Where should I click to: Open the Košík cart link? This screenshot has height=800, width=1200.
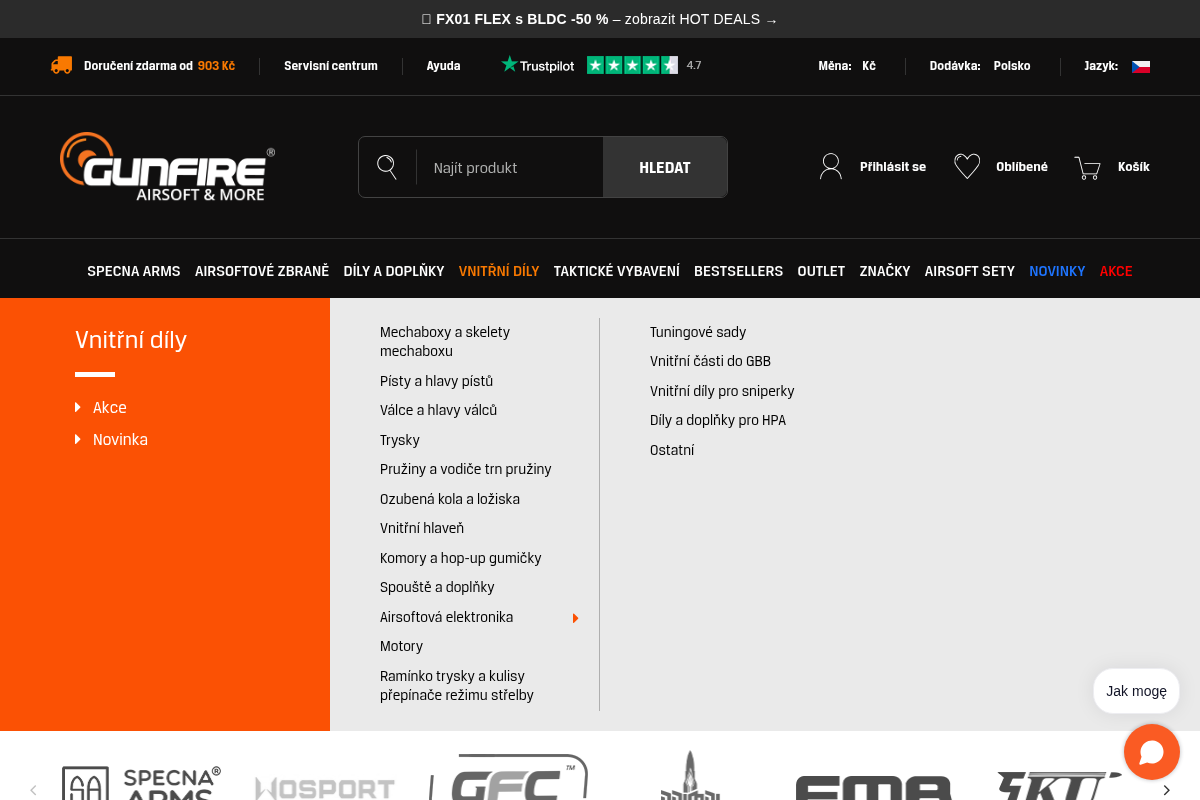[1134, 167]
